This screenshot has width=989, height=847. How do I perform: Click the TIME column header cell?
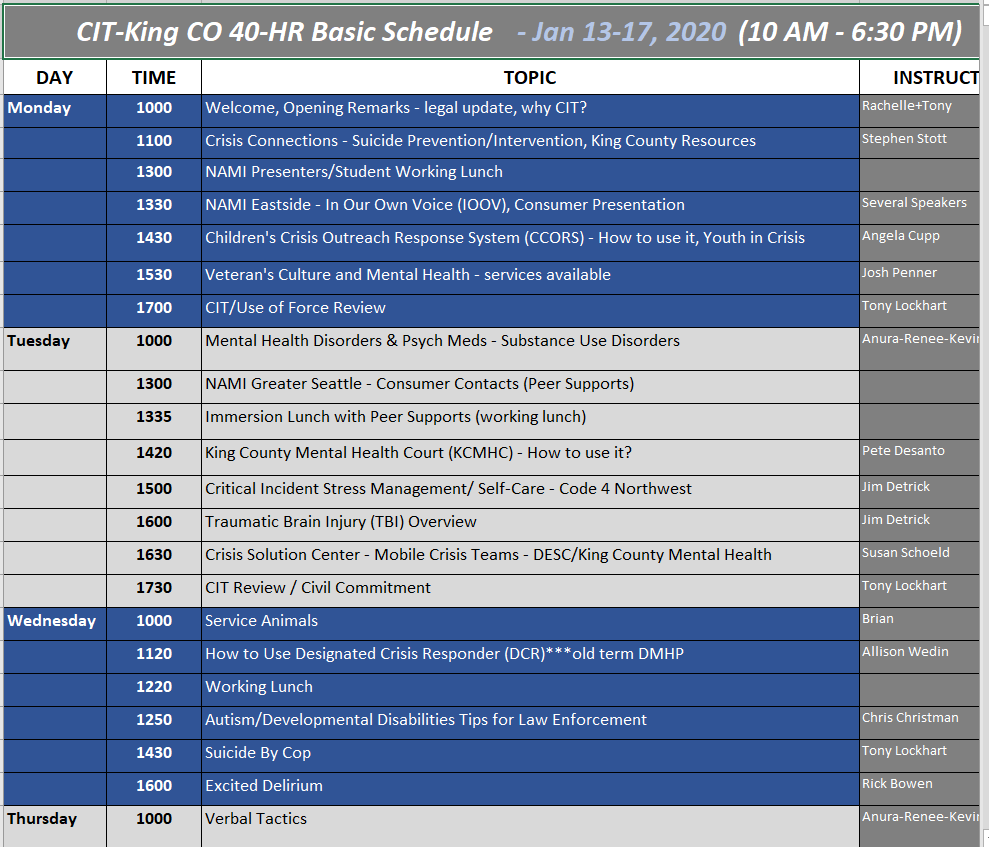tap(154, 77)
